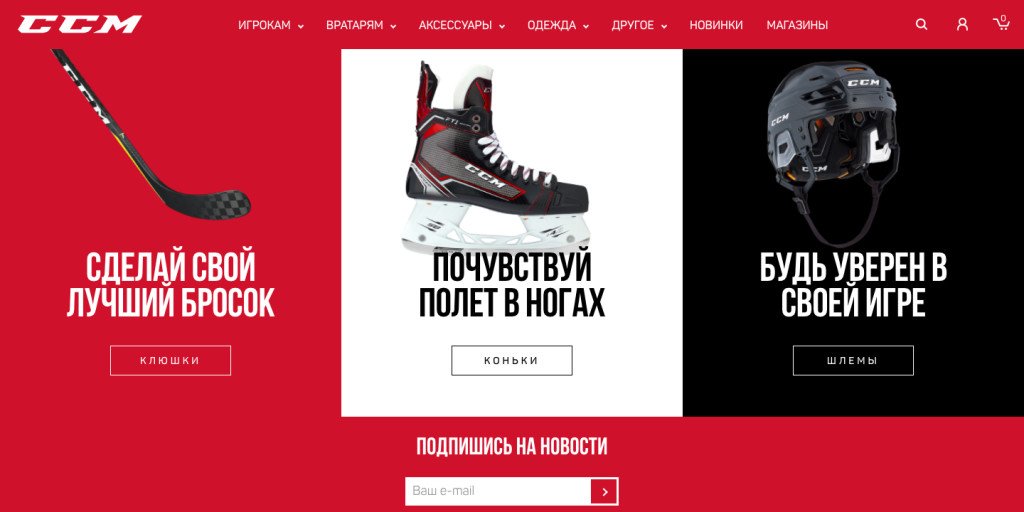The image size is (1024, 512).
Task: Click the Ваш e-mail input field
Action: tap(498, 491)
